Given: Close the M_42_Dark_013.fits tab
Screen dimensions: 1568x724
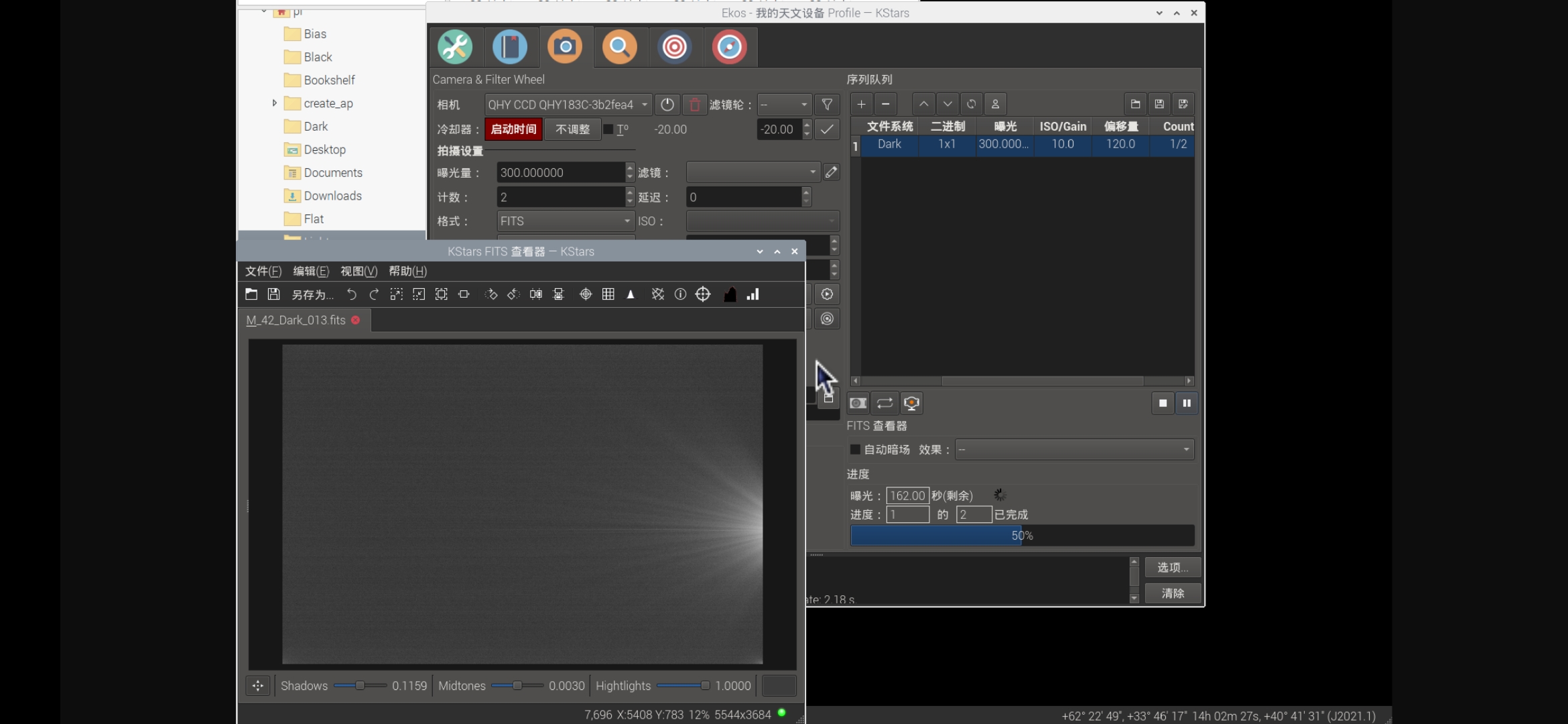Looking at the screenshot, I should point(356,320).
